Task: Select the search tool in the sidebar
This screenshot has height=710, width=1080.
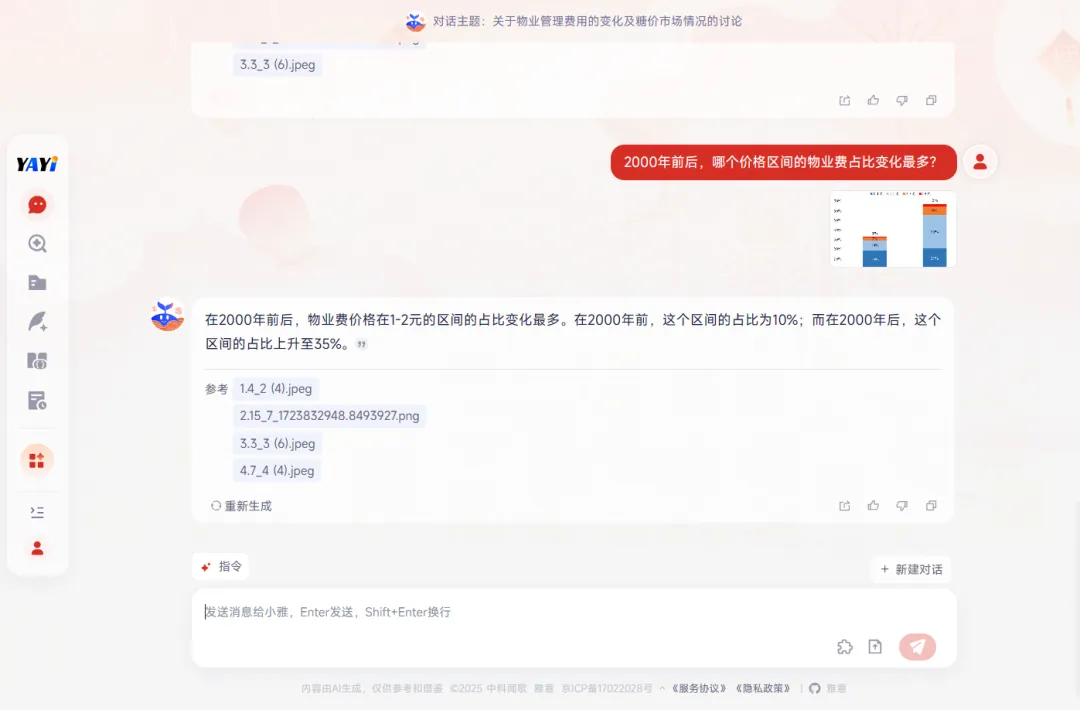Action: click(x=37, y=243)
